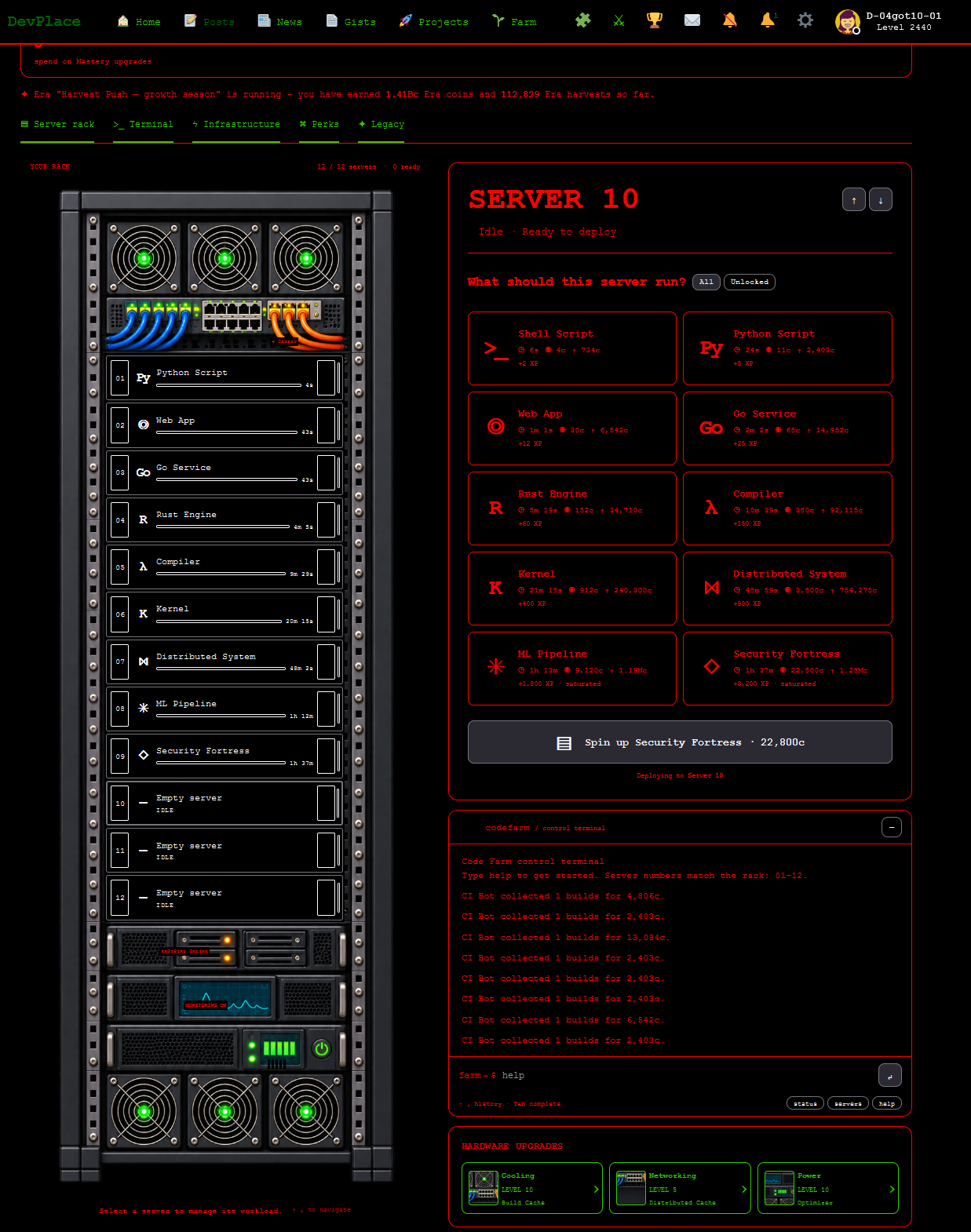Open the settings gear icon
971x1232 pixels.
805,20
